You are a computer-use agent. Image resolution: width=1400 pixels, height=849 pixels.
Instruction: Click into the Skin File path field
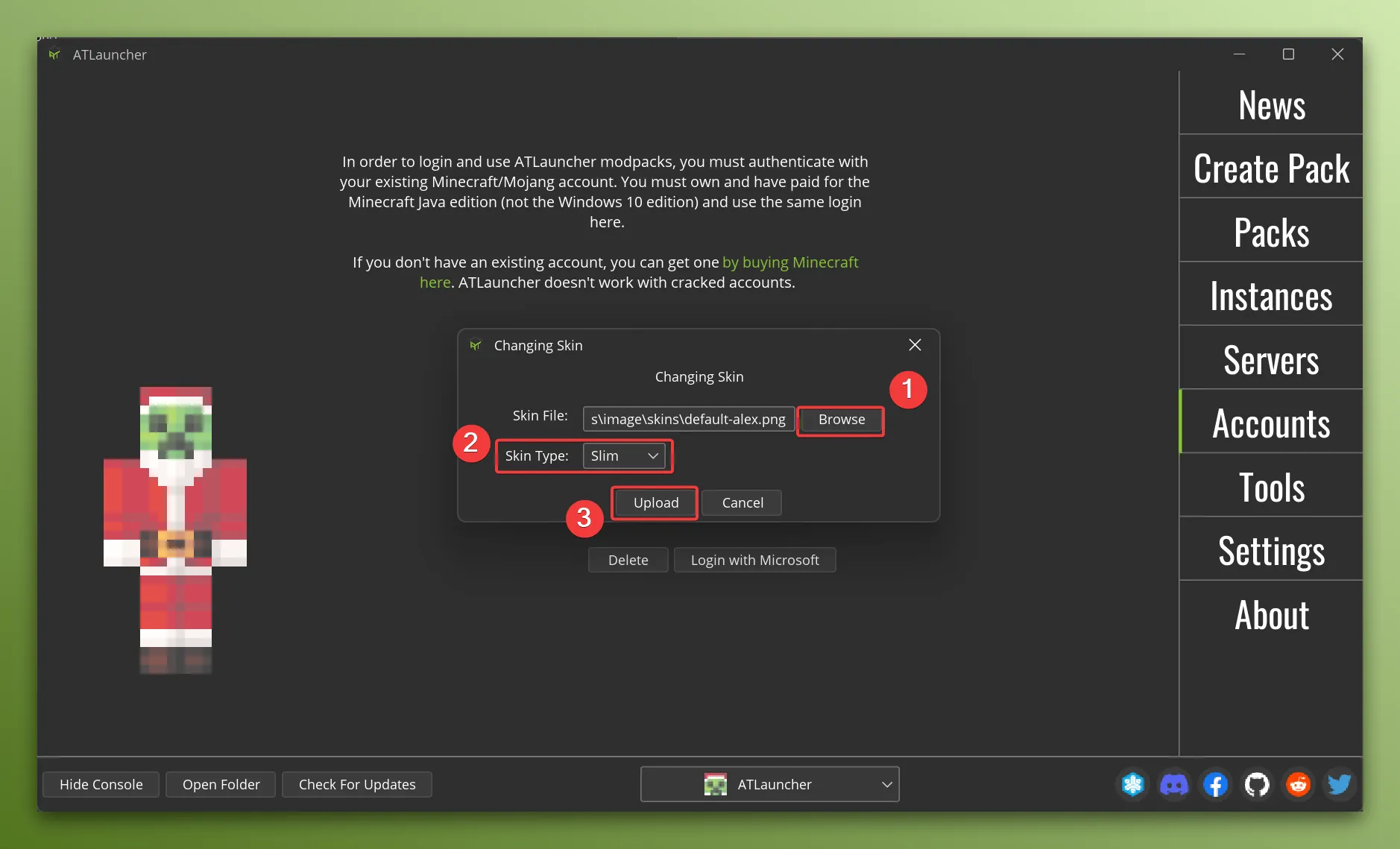pyautogui.click(x=687, y=420)
